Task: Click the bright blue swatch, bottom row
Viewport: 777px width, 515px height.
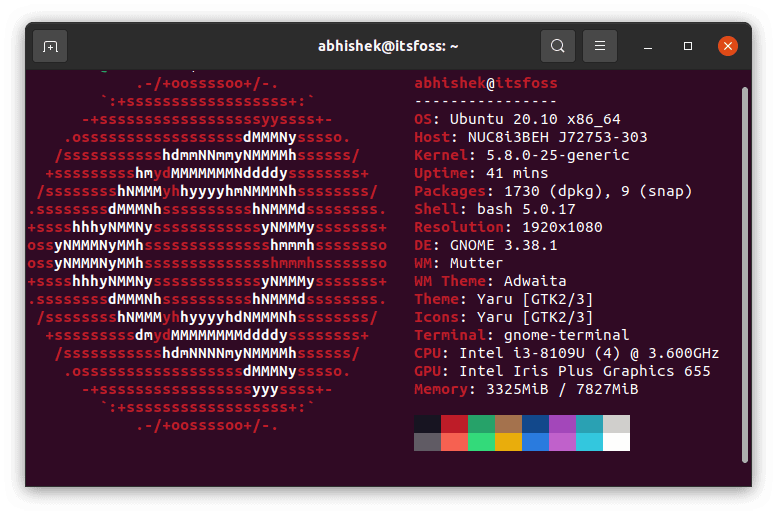Action: click(x=535, y=442)
